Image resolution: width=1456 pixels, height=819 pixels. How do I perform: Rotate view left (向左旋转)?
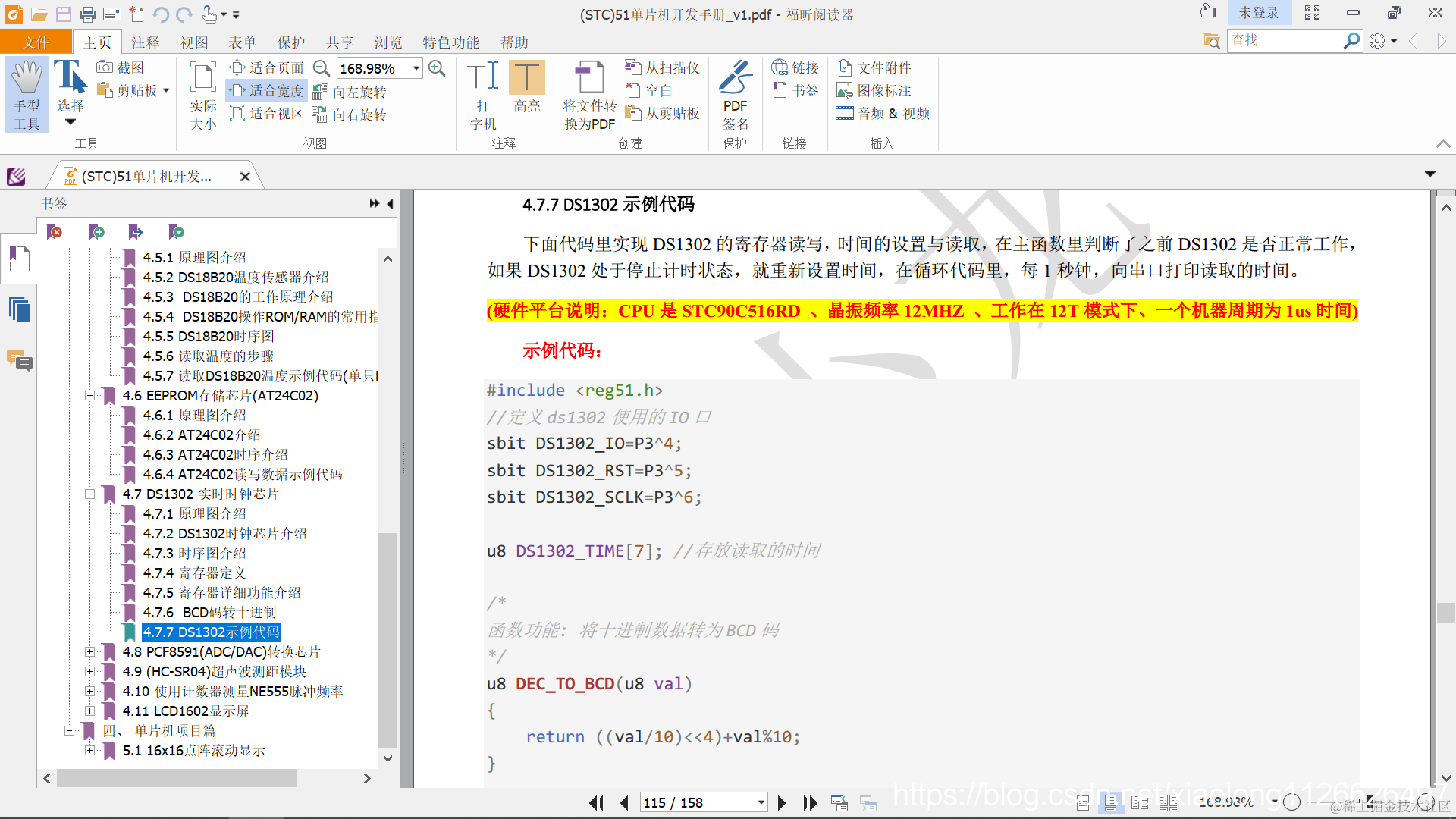(350, 92)
